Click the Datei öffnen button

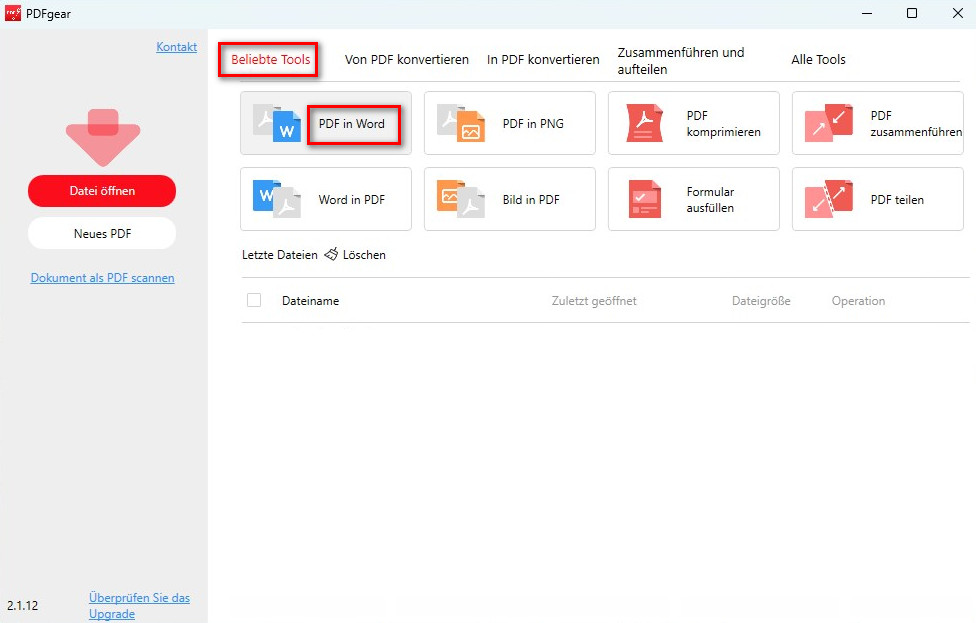tap(101, 191)
